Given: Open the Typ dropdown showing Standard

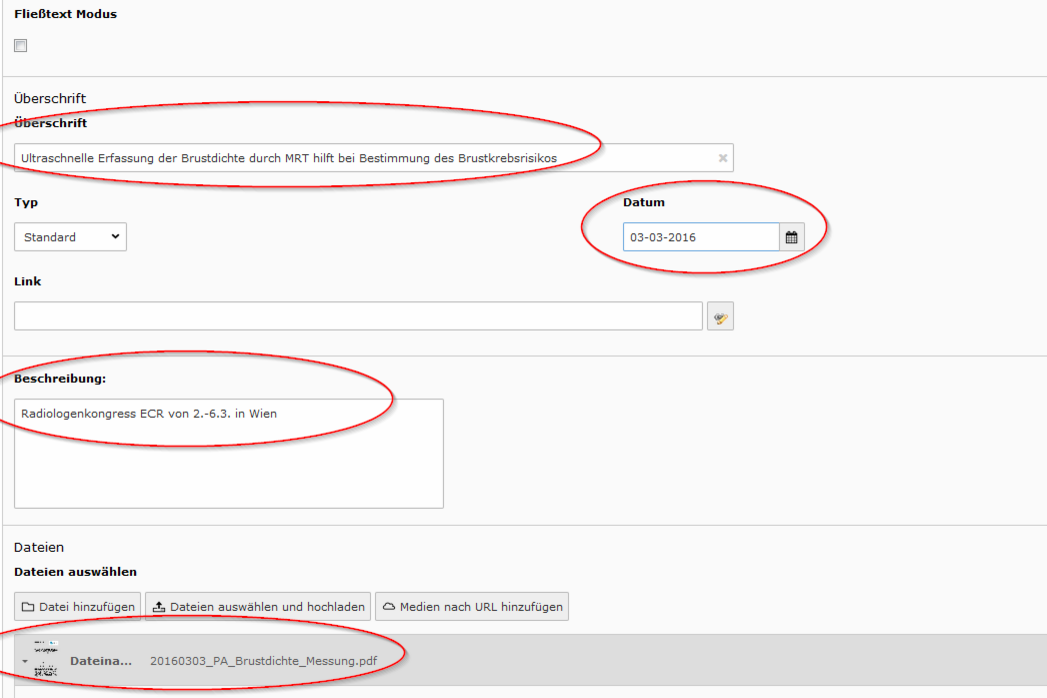Looking at the screenshot, I should 70,237.
